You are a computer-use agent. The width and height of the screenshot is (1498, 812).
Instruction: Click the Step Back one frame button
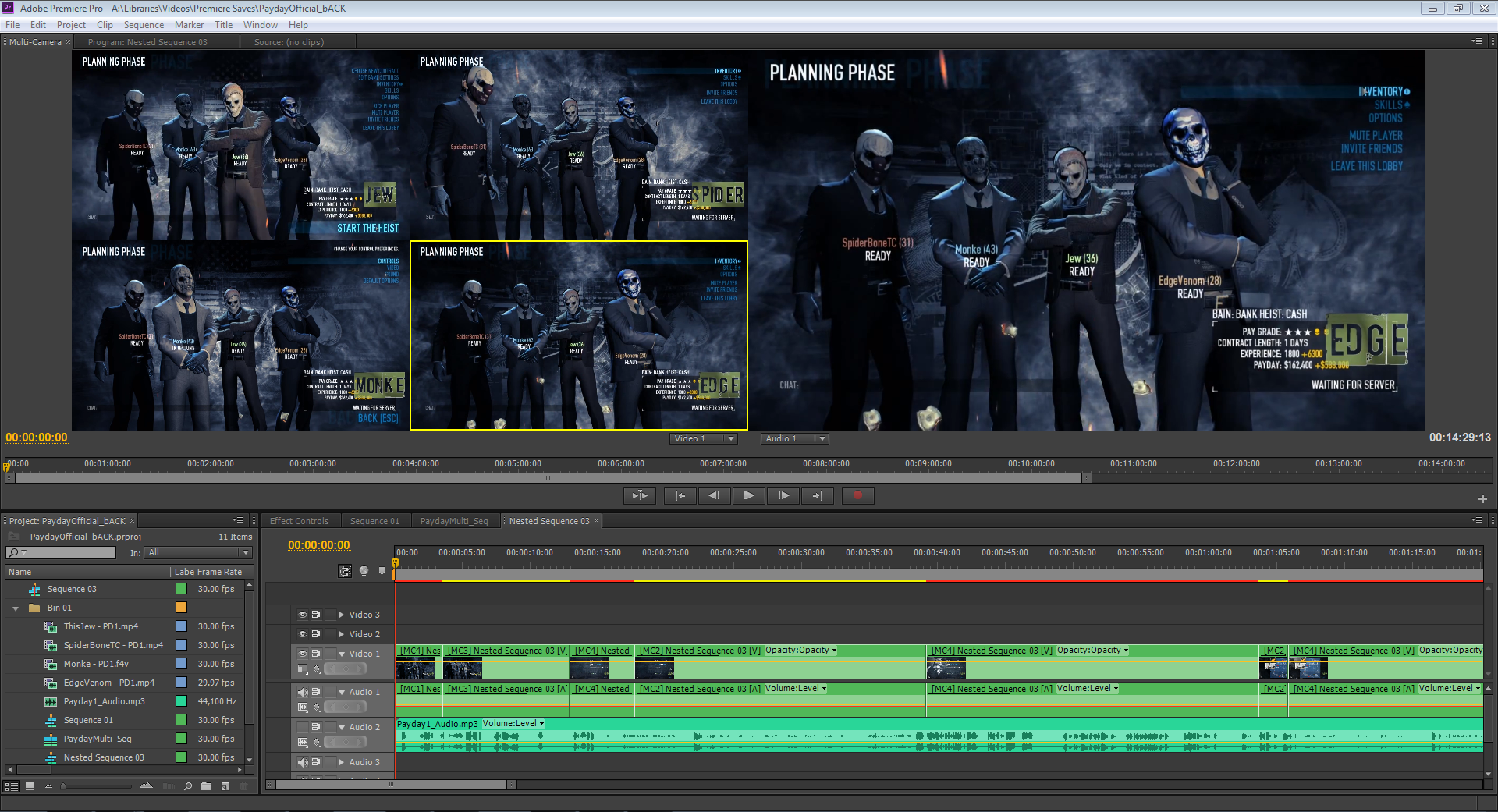click(714, 495)
